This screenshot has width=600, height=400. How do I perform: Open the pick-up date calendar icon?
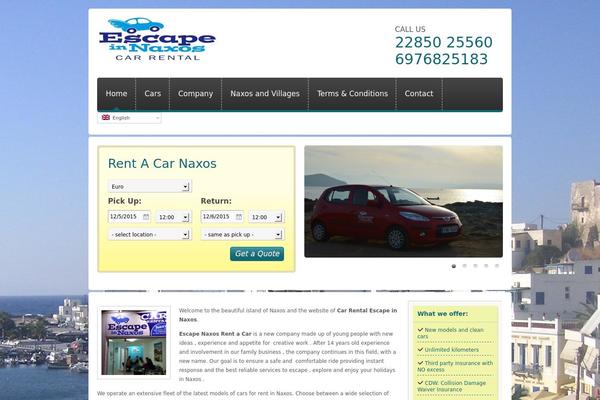(x=146, y=217)
